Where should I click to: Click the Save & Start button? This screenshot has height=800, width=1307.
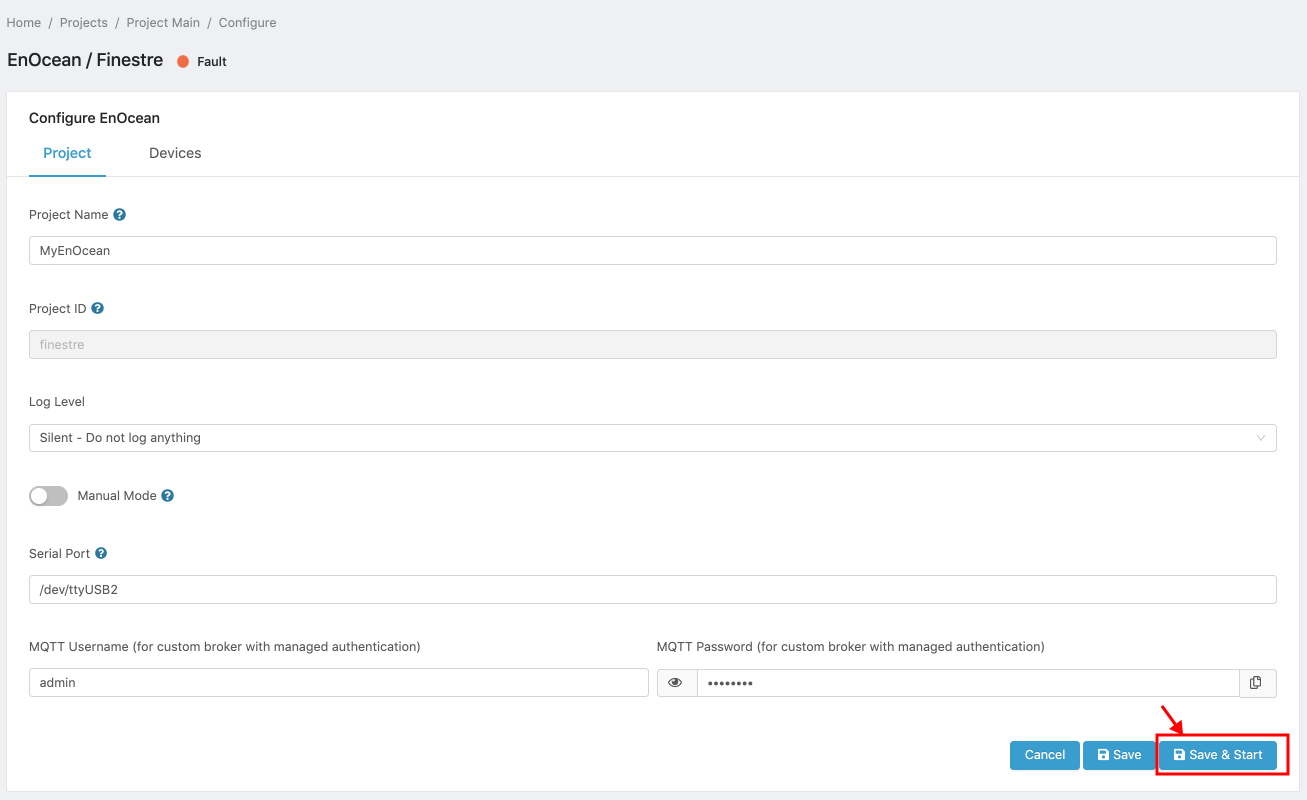click(1218, 755)
